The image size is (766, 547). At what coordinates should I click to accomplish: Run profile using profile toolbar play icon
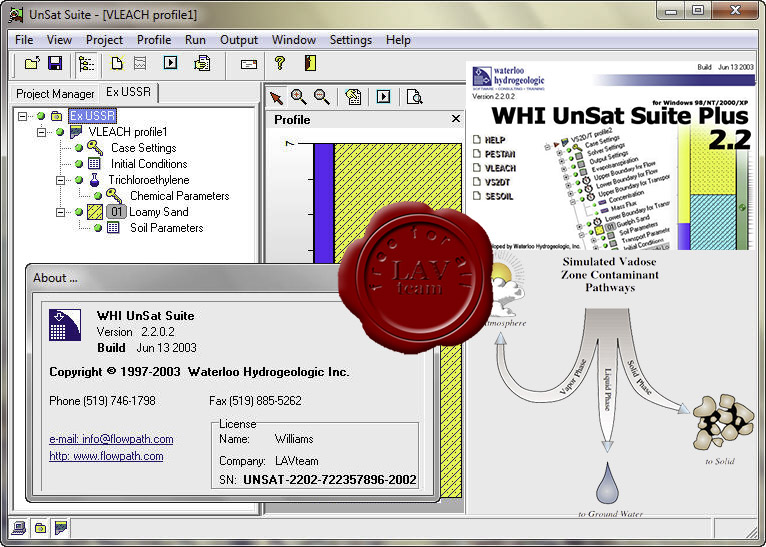383,97
